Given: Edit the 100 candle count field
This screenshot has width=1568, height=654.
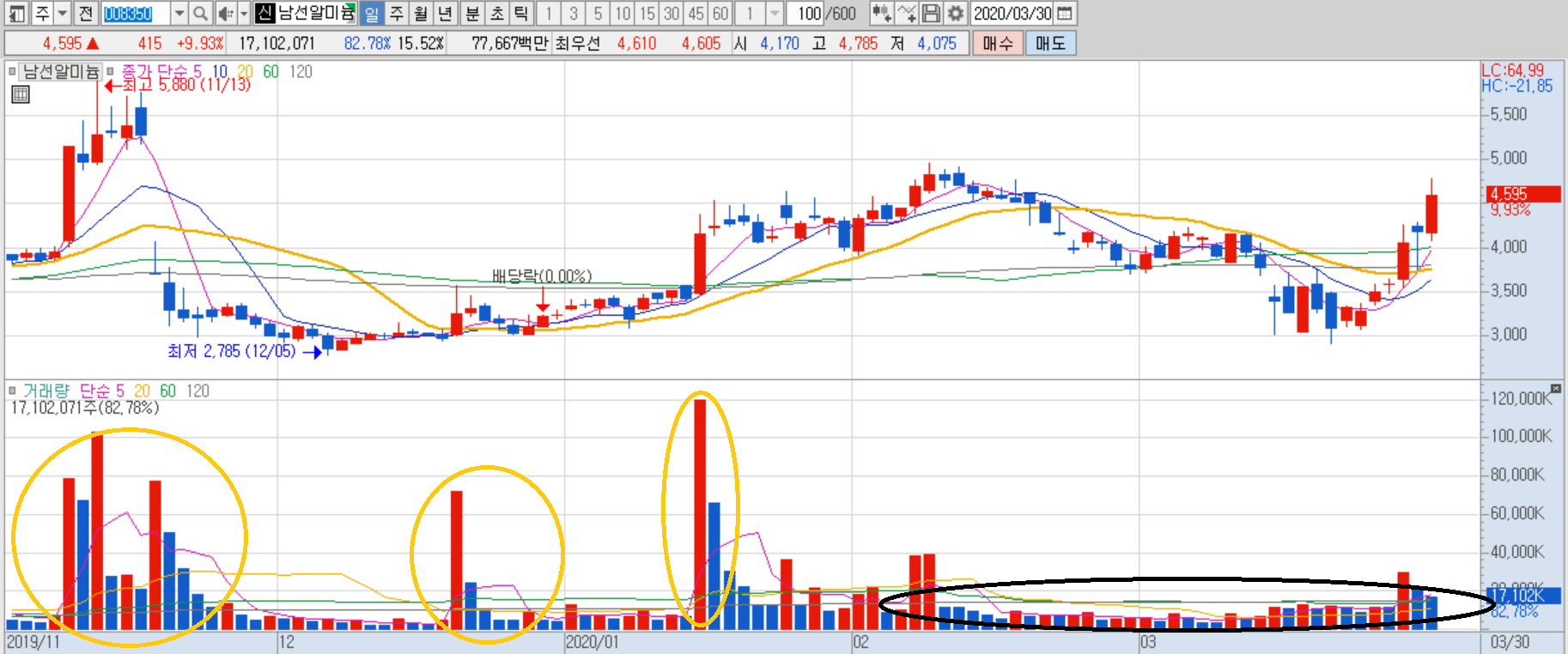Looking at the screenshot, I should point(805,13).
